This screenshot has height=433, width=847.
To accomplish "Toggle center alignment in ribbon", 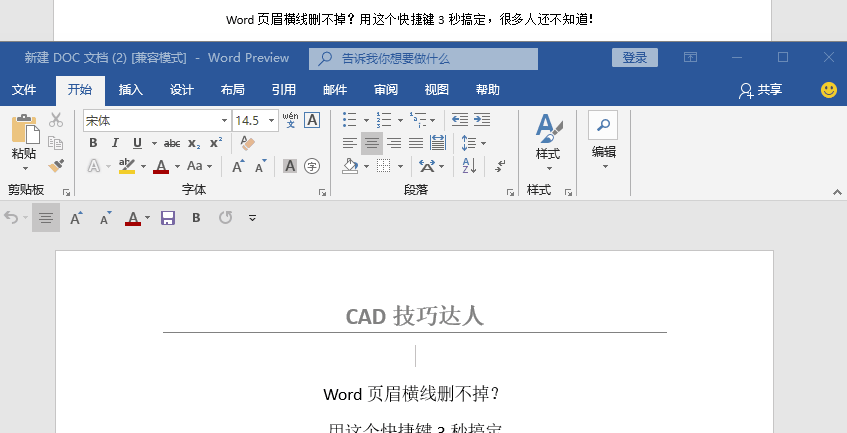I will [x=372, y=143].
